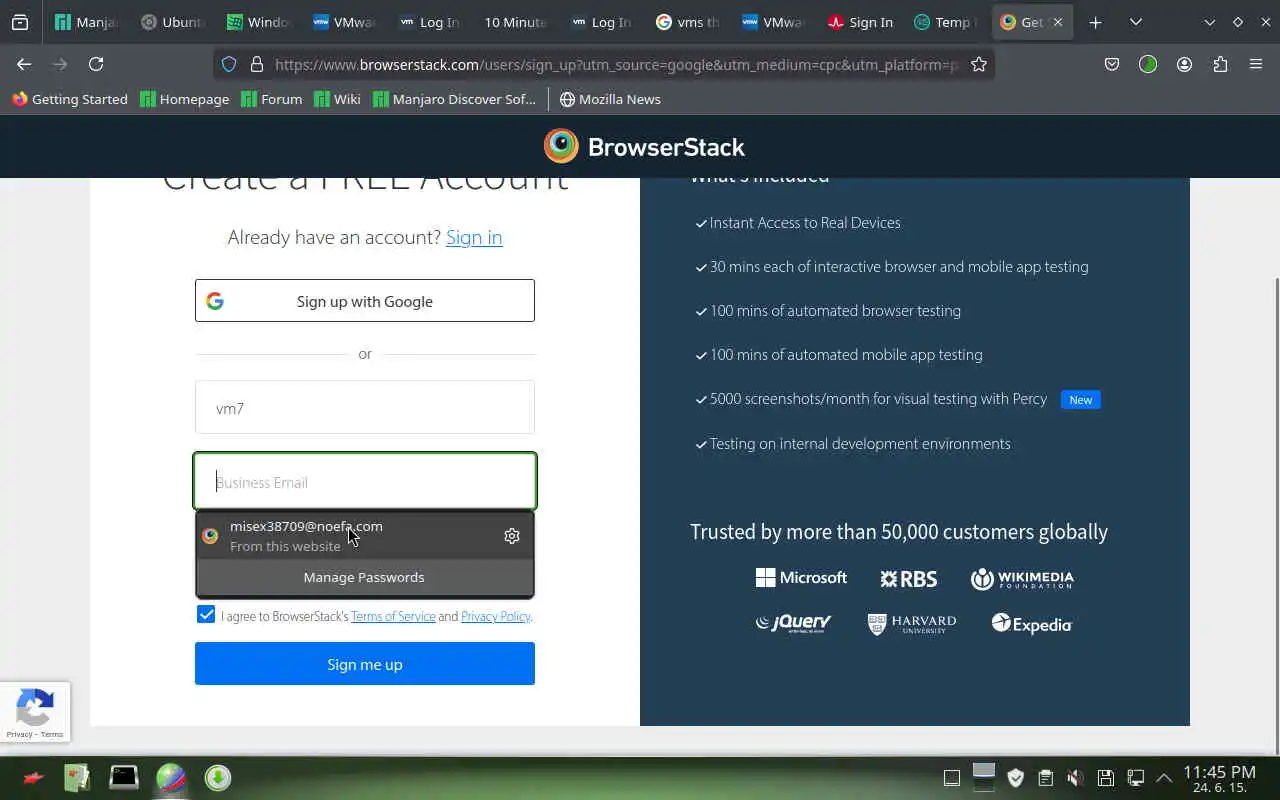Uncheck the Terms of Service agreement checkbox
Screen dimensions: 1280x800
(206, 614)
